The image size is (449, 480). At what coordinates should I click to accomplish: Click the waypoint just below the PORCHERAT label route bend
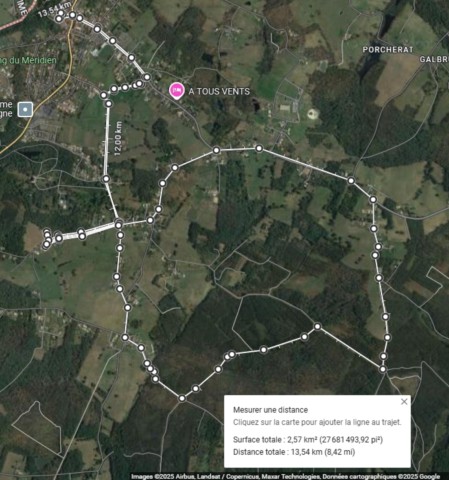373,200
